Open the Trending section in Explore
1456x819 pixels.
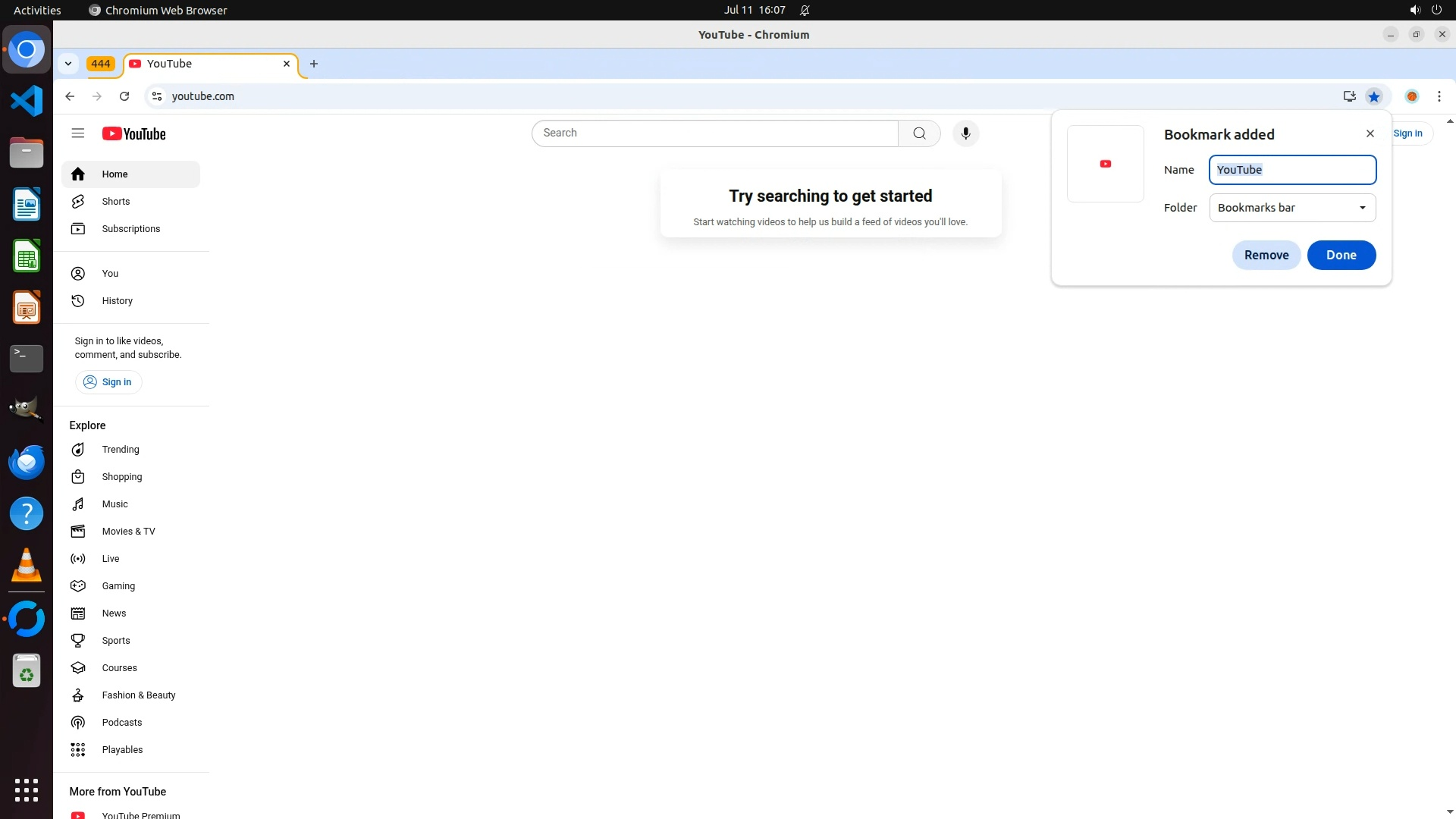[121, 450]
